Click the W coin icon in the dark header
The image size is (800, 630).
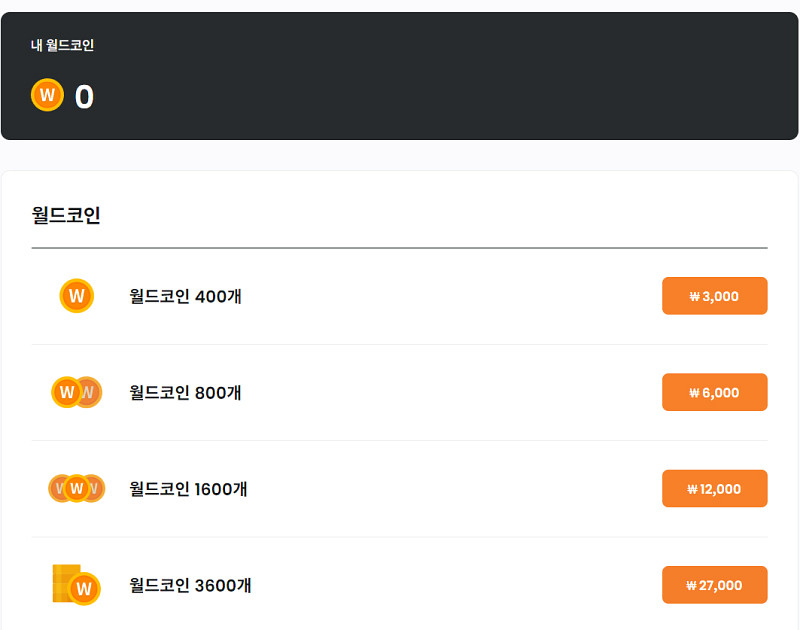[x=47, y=96]
